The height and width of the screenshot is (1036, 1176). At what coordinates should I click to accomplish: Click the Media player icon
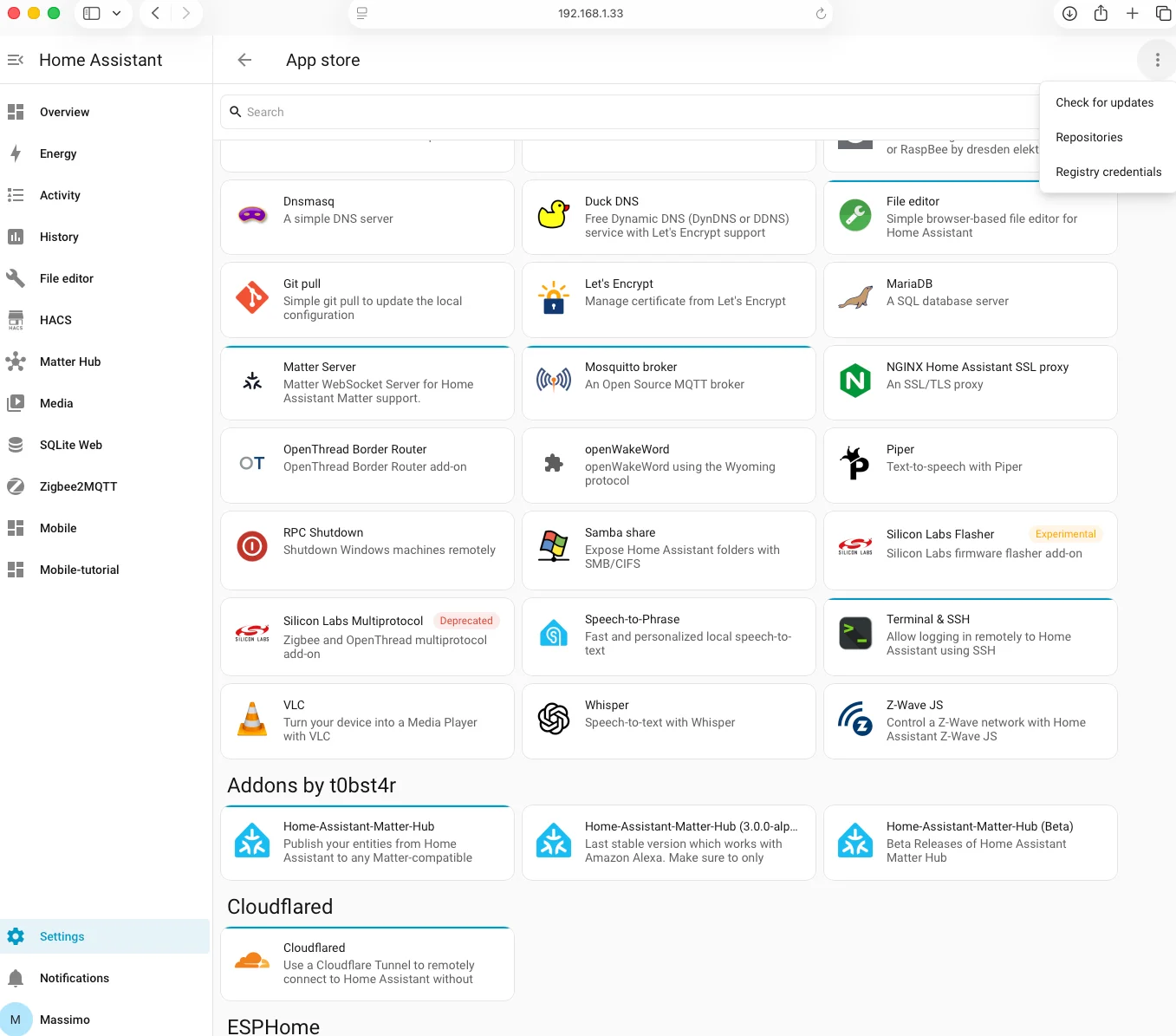pos(16,403)
